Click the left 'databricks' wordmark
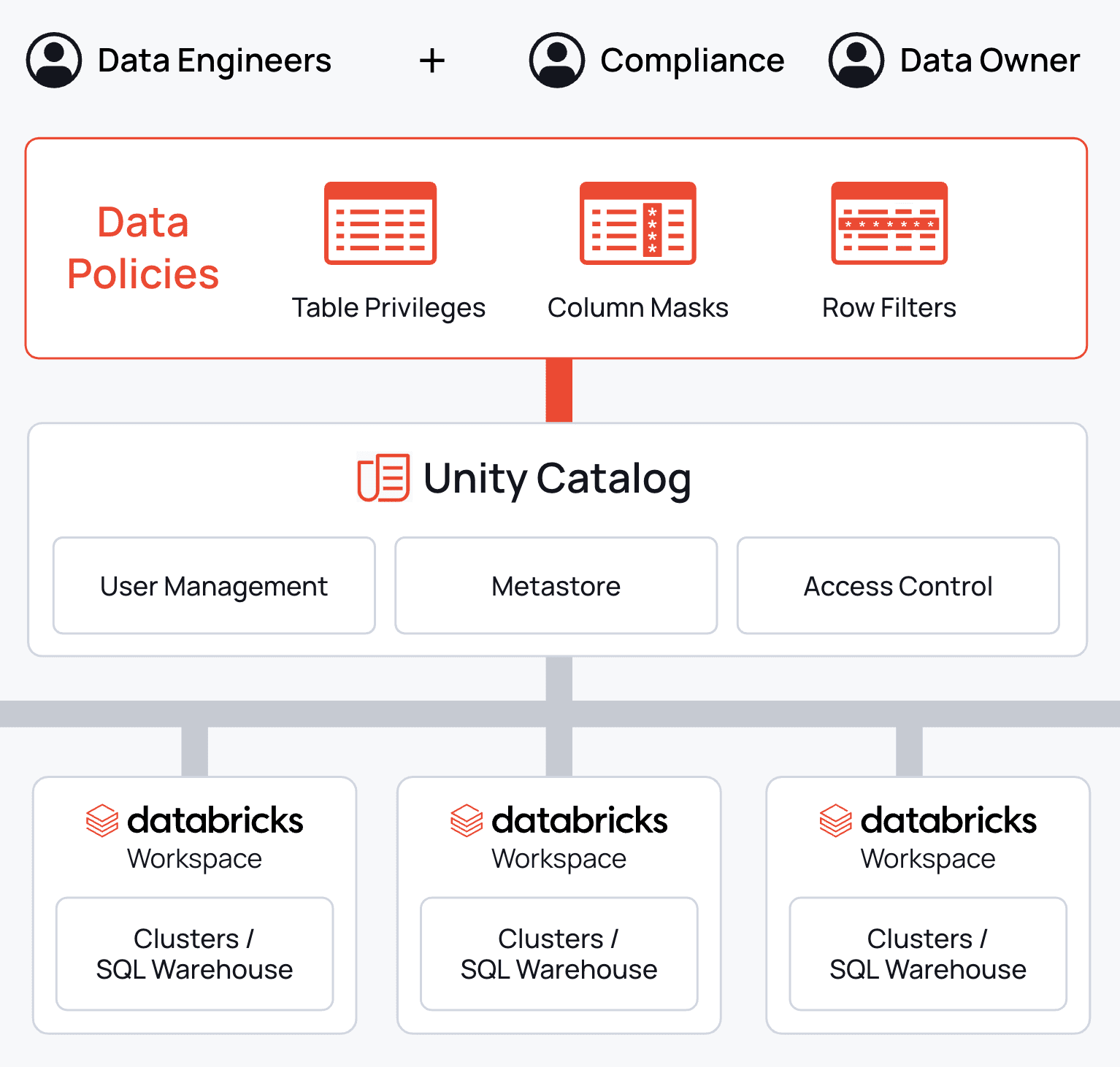Screen dimensions: 1120x1067 click(x=215, y=820)
